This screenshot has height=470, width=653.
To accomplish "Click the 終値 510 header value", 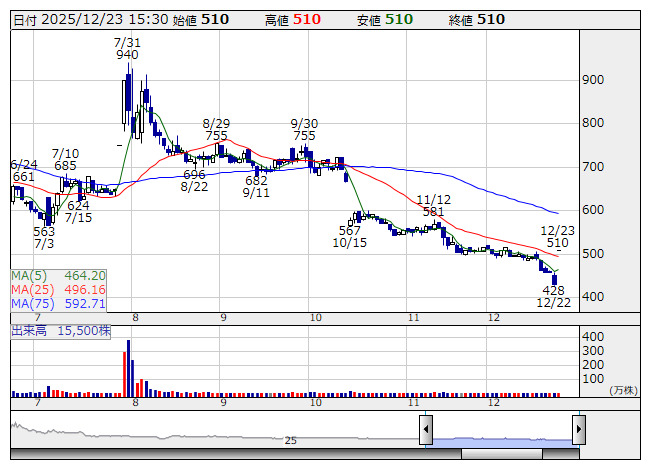I will click(477, 20).
